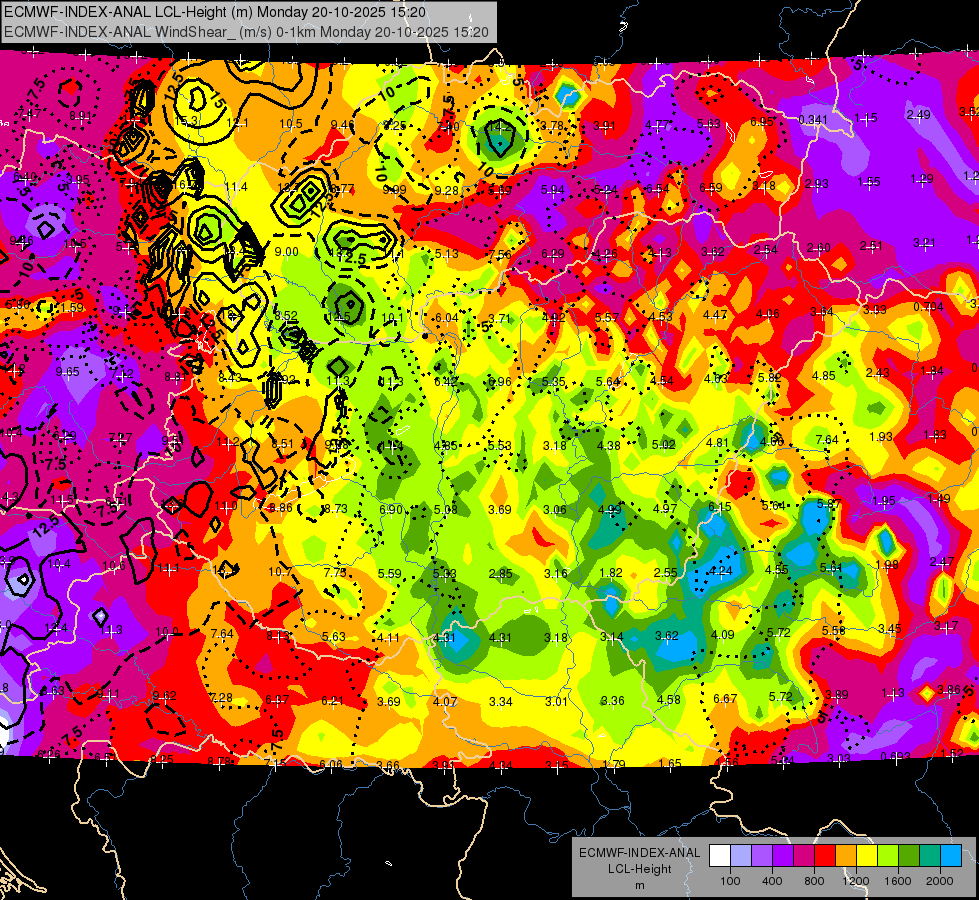The height and width of the screenshot is (900, 979).
Task: Click the legend title ECMWF-INDEX-ANAL
Action: click(x=639, y=853)
